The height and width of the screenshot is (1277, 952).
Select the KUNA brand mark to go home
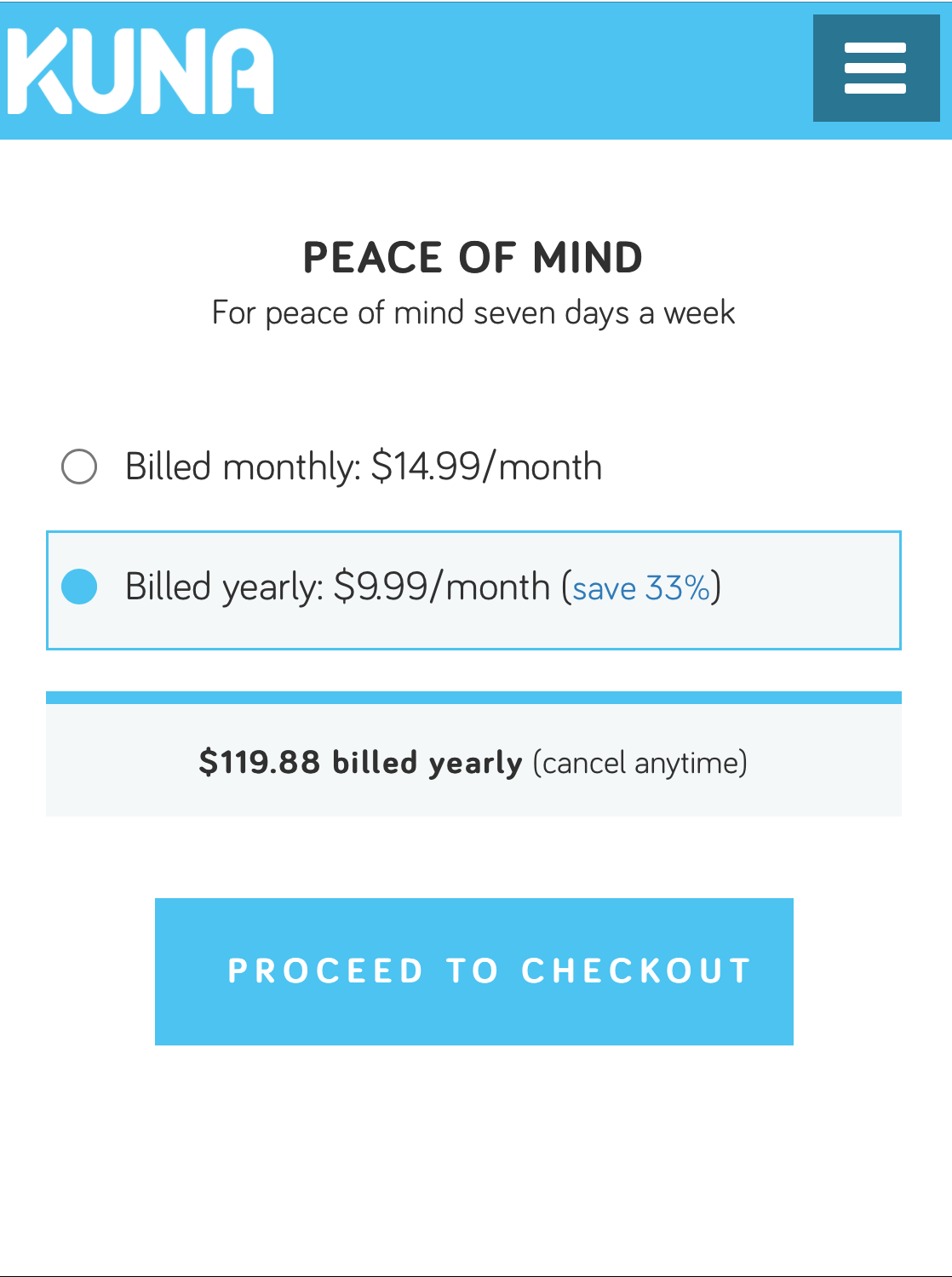(139, 70)
